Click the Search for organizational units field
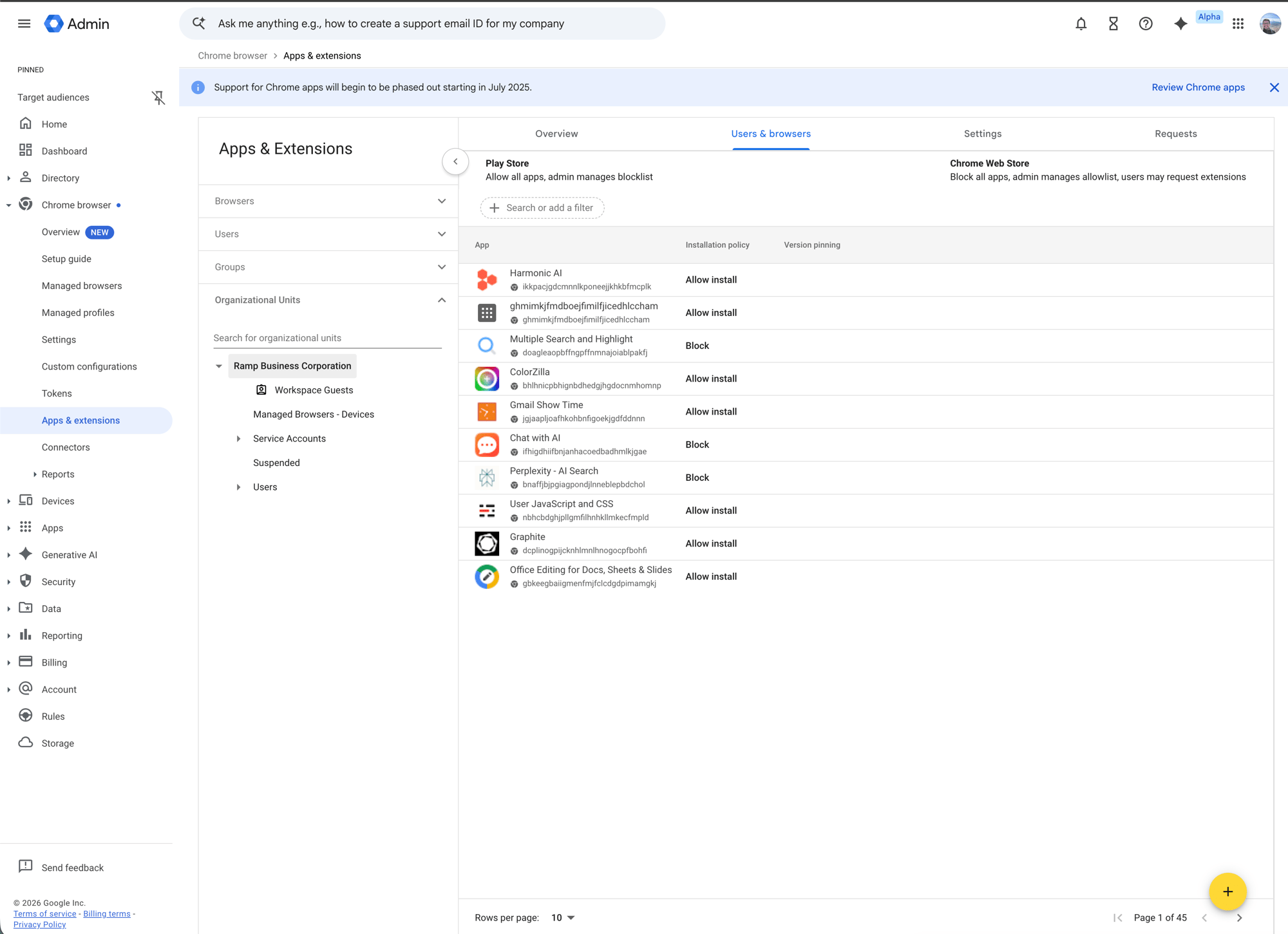Screen dimensions: 1288x934 [x=327, y=338]
